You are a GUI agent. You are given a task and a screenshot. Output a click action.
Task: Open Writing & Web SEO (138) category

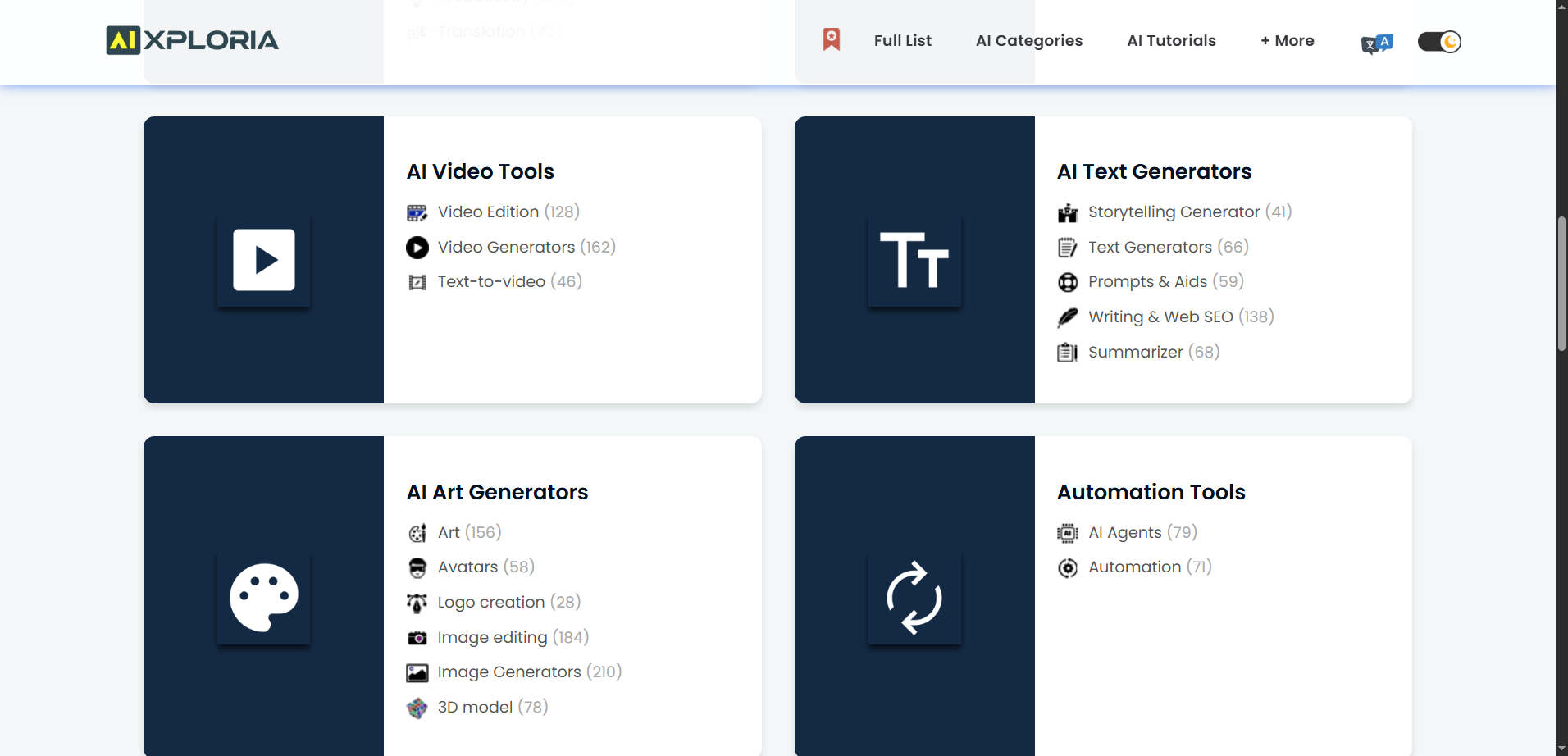[1181, 317]
